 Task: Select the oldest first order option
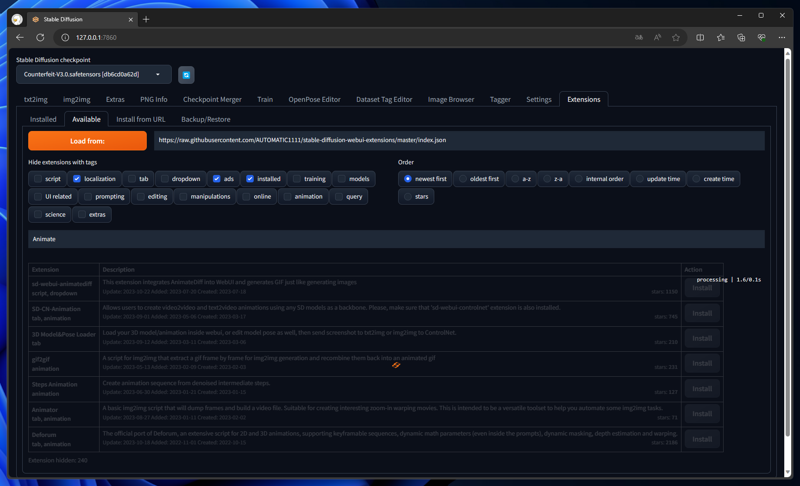pyautogui.click(x=463, y=179)
